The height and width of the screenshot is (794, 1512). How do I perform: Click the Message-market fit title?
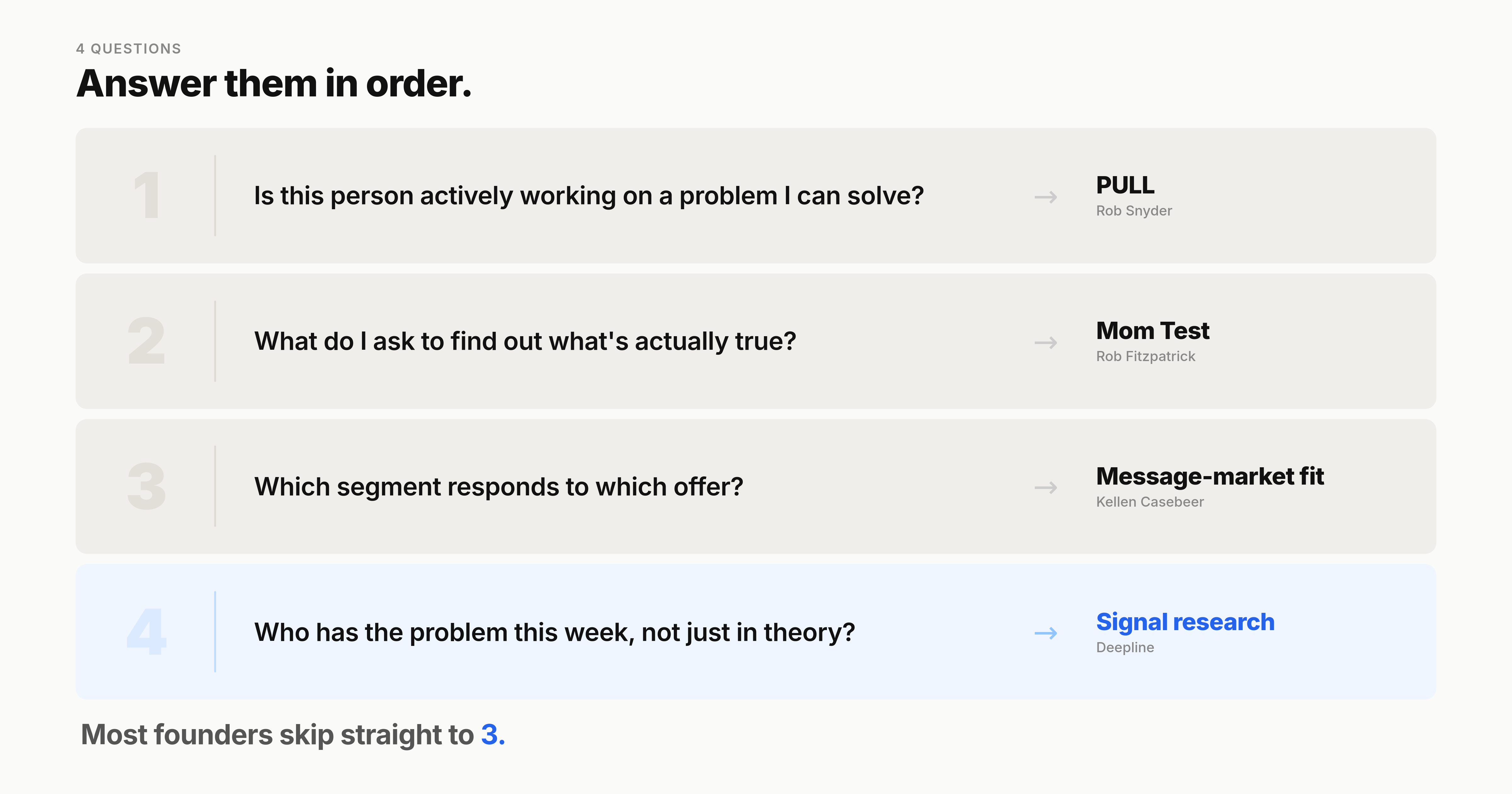[x=1210, y=476]
